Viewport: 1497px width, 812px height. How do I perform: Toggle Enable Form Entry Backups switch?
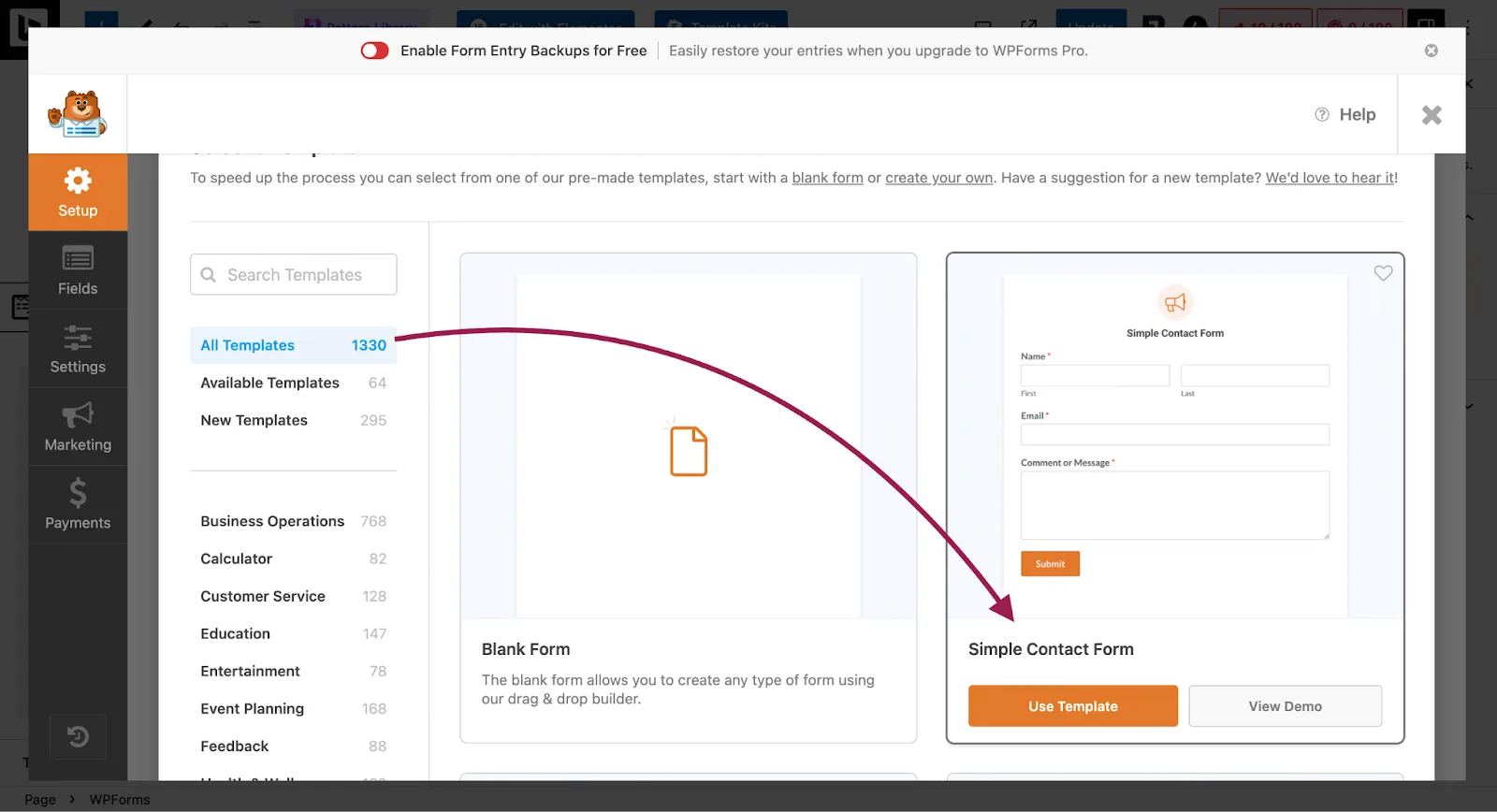[x=375, y=51]
